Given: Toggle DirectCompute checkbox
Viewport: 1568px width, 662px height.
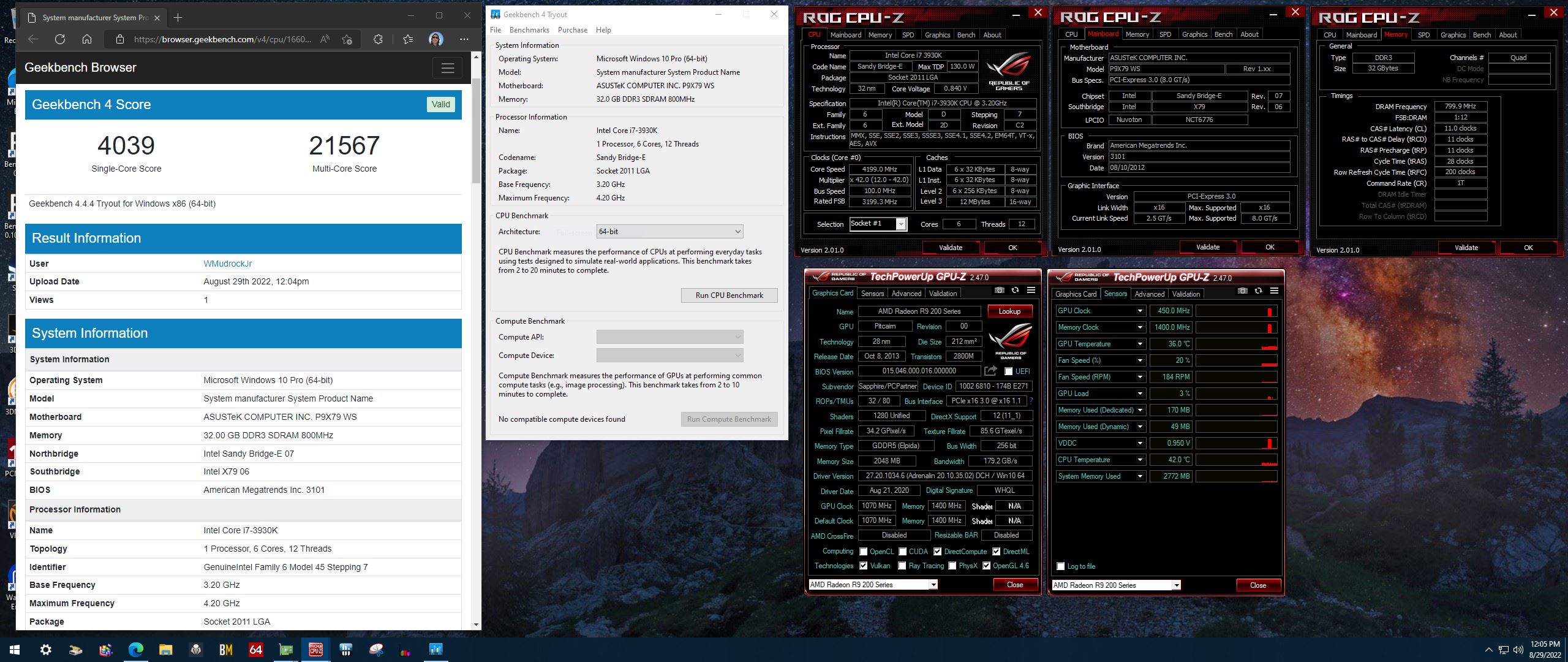Looking at the screenshot, I should point(938,552).
